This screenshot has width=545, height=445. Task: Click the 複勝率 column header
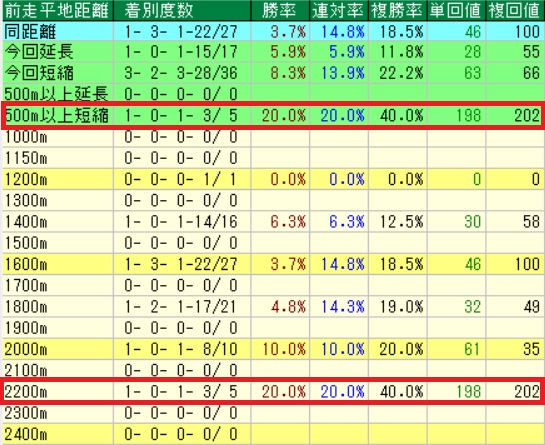coord(398,11)
